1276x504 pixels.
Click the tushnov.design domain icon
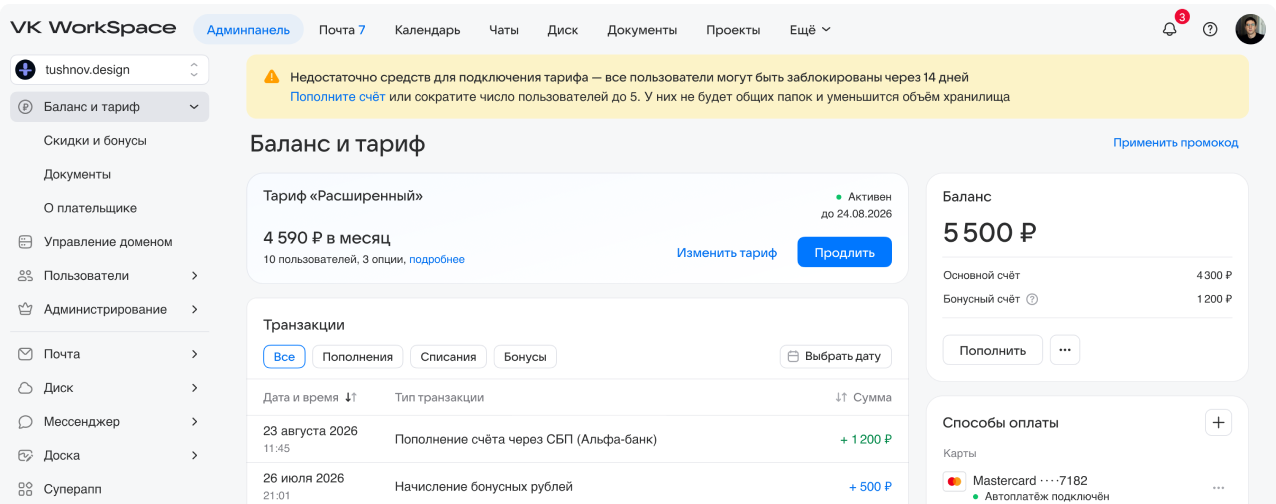(26, 70)
